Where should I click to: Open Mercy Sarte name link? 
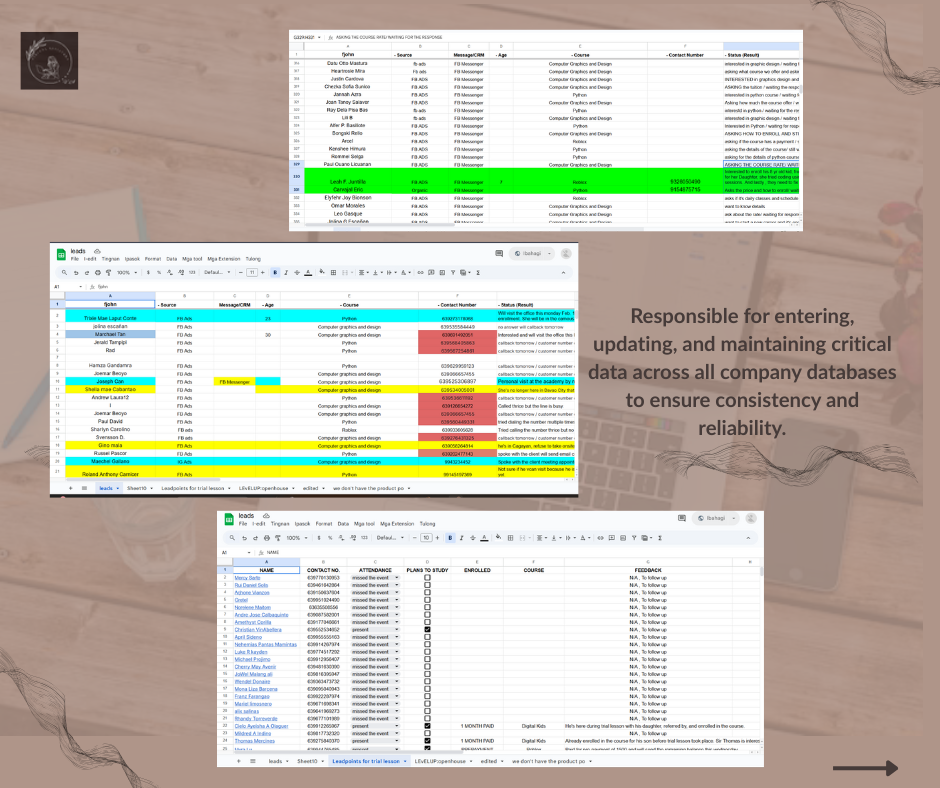coord(248,578)
